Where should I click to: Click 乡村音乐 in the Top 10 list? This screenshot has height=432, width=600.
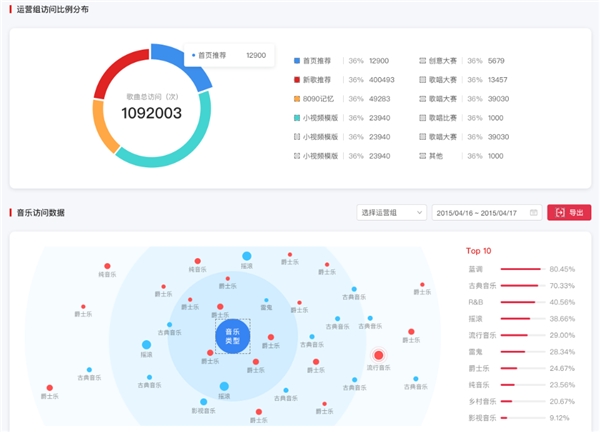483,401
